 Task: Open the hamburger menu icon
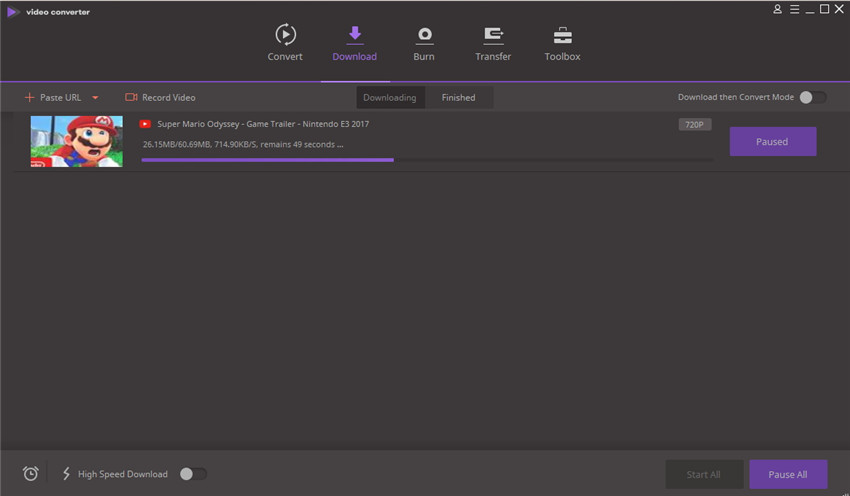point(794,9)
